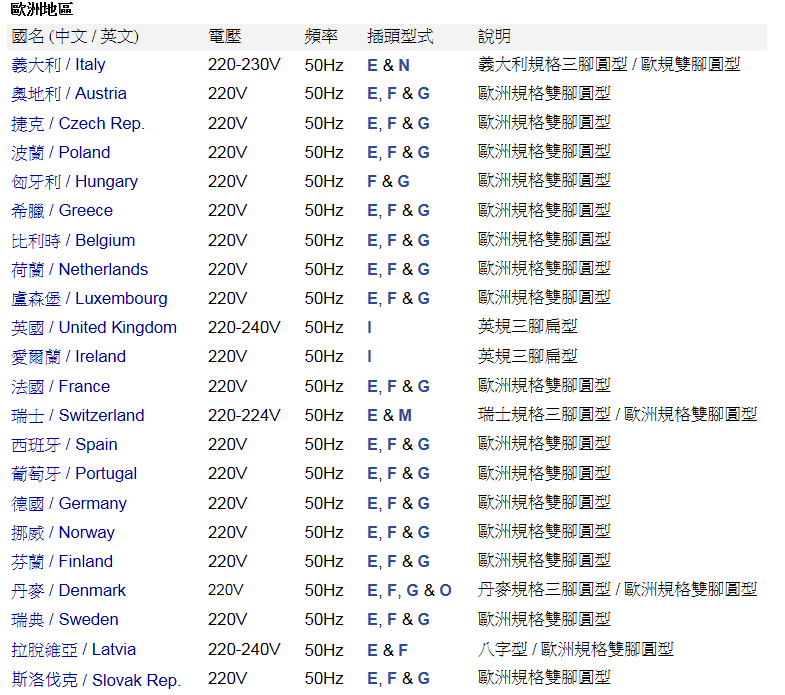
Task: Open the Poland country link
Action: (60, 152)
